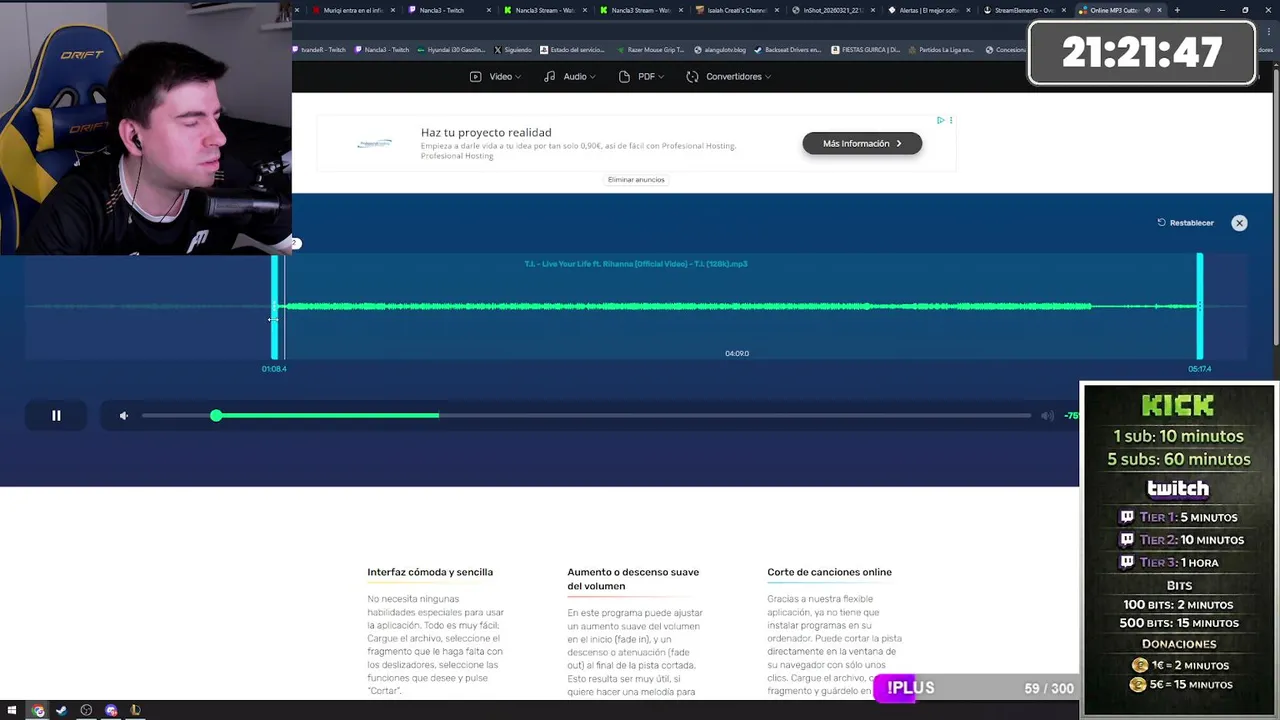Open the Video dropdown menu
This screenshot has height=720, width=1280.
point(494,76)
